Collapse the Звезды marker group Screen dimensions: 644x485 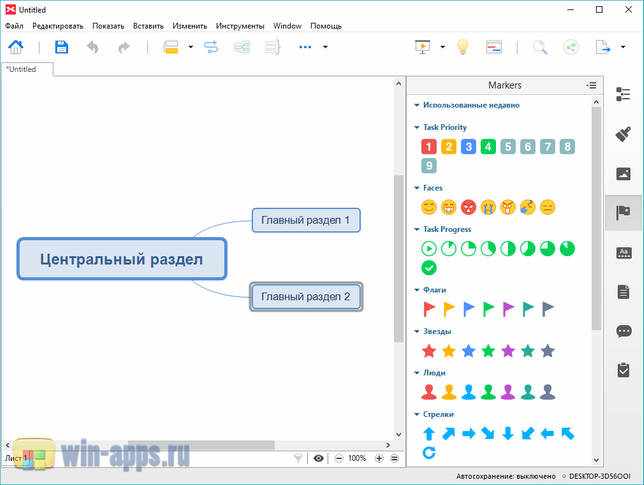pos(416,331)
